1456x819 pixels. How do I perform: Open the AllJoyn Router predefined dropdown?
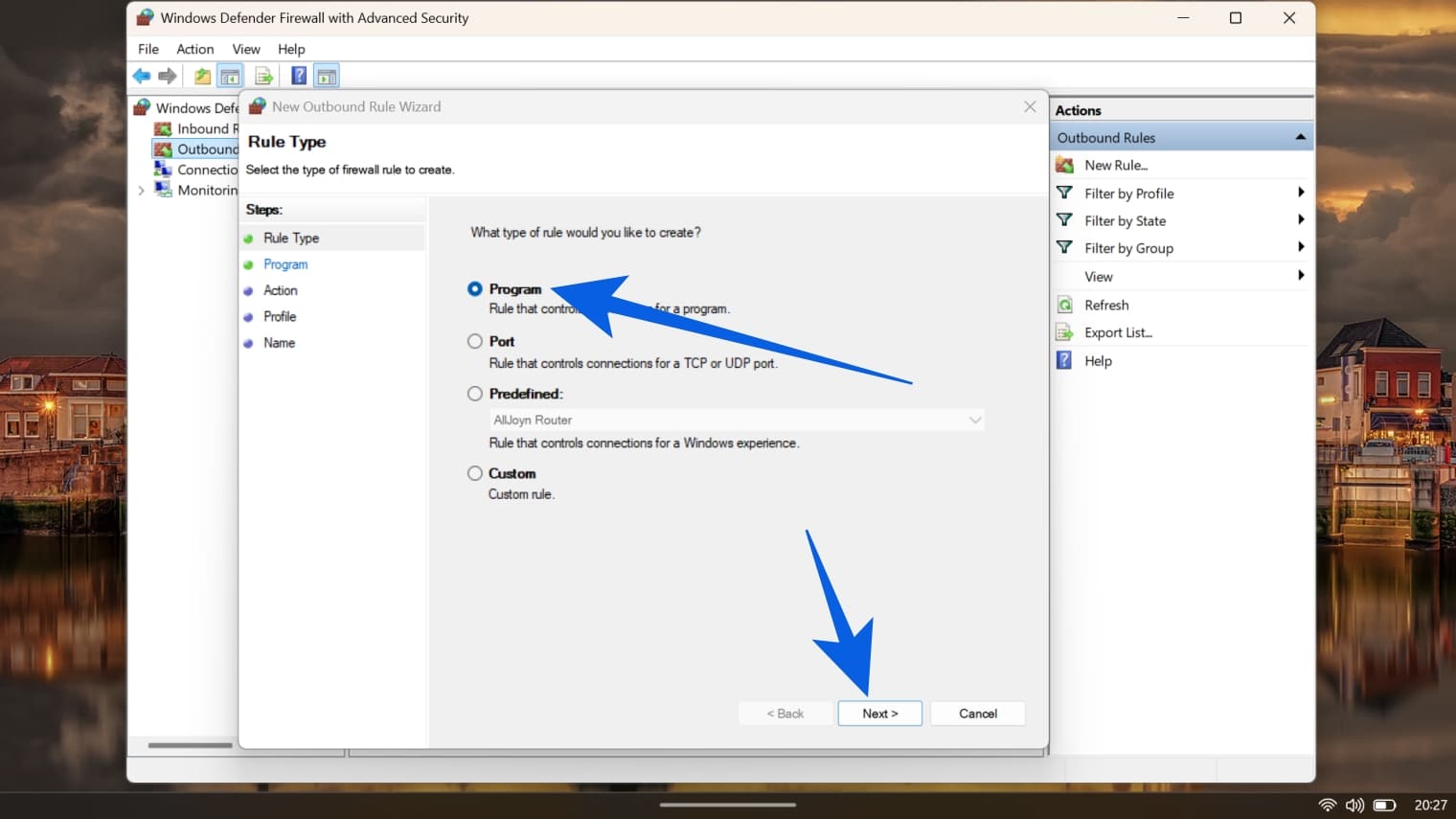(x=737, y=420)
